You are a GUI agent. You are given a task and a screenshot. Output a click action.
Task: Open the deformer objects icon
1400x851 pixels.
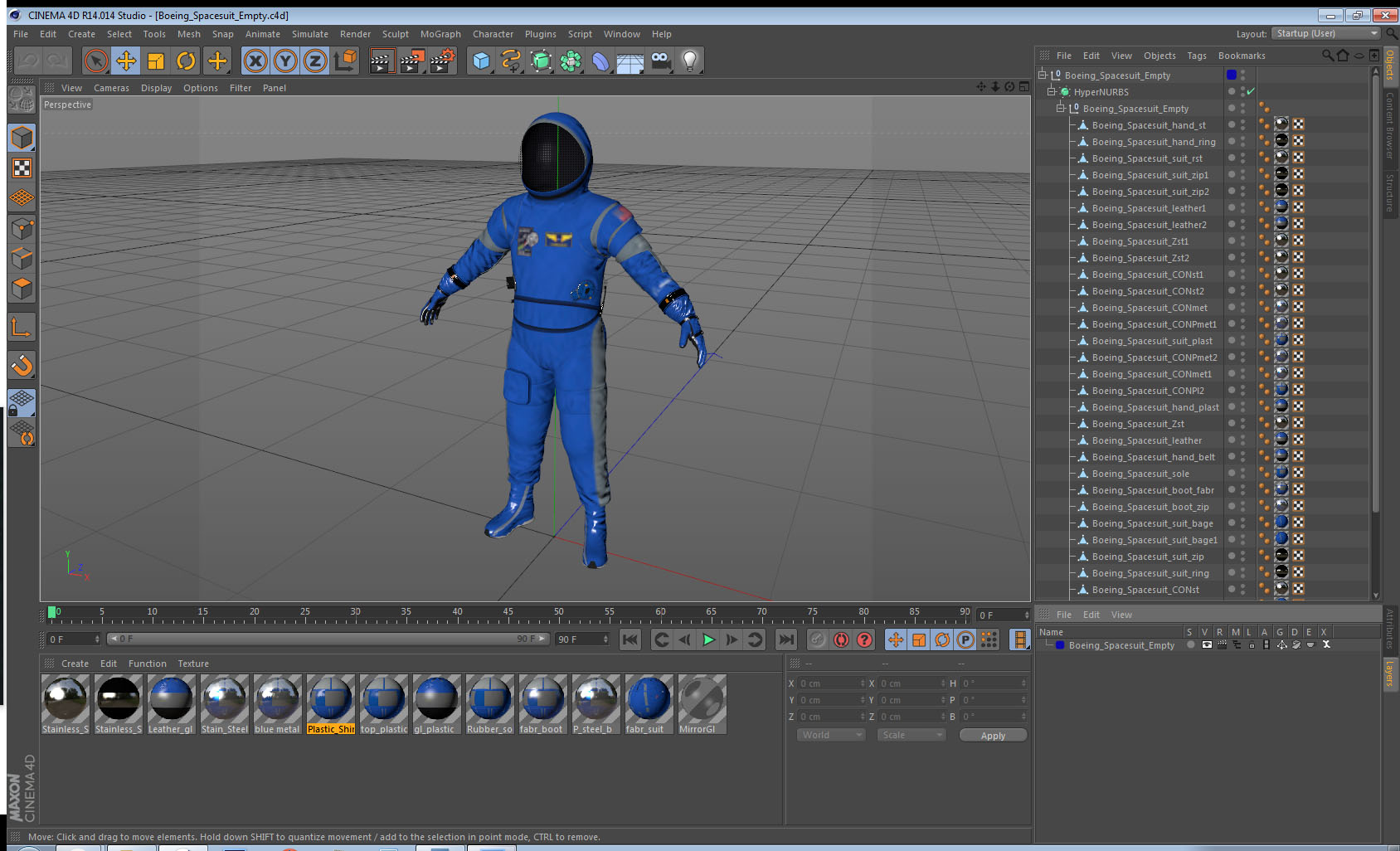tap(600, 61)
